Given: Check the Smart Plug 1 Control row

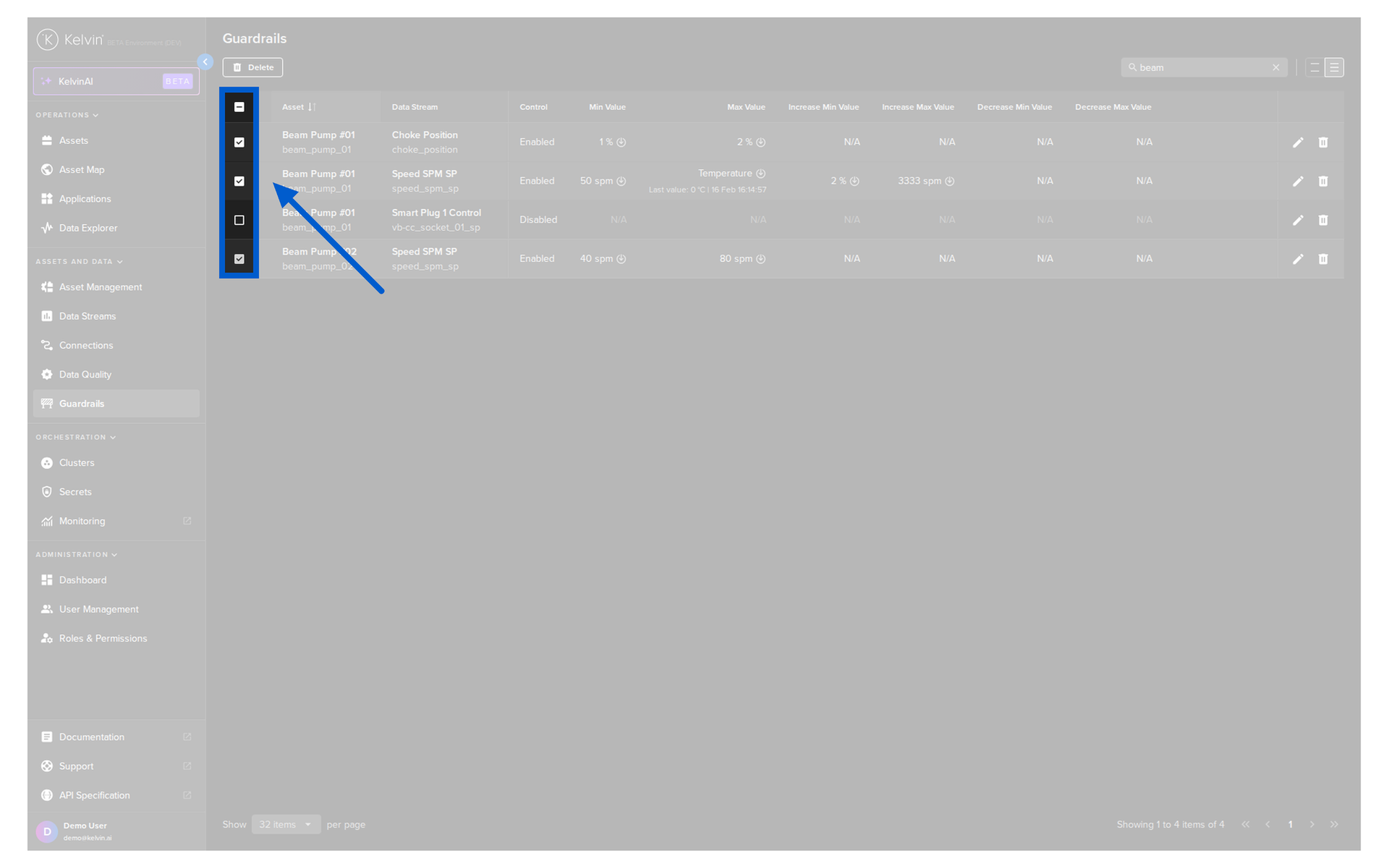Looking at the screenshot, I should (x=239, y=220).
